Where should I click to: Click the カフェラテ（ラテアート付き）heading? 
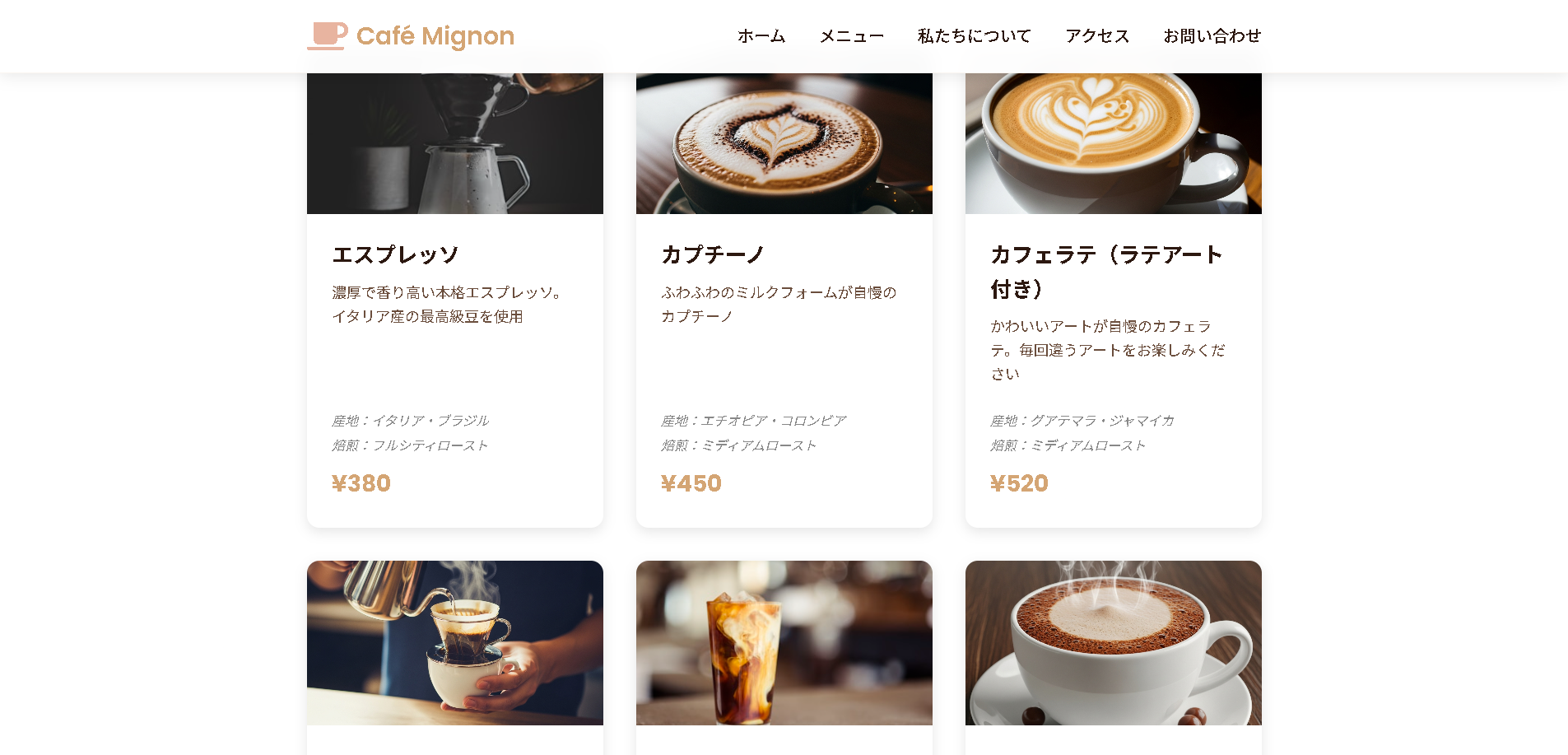click(x=1106, y=272)
